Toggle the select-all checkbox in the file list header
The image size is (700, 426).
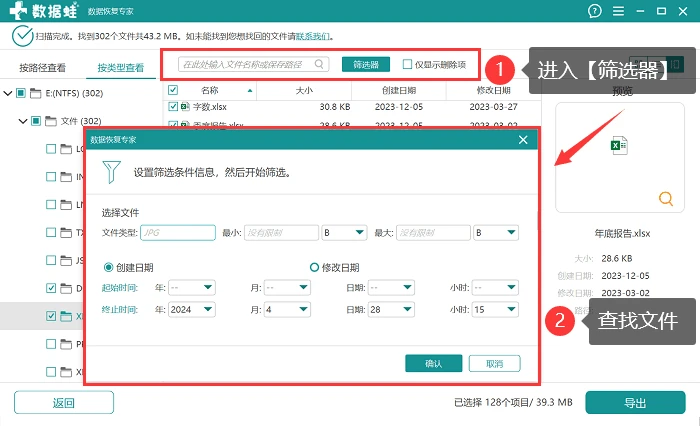coord(173,90)
